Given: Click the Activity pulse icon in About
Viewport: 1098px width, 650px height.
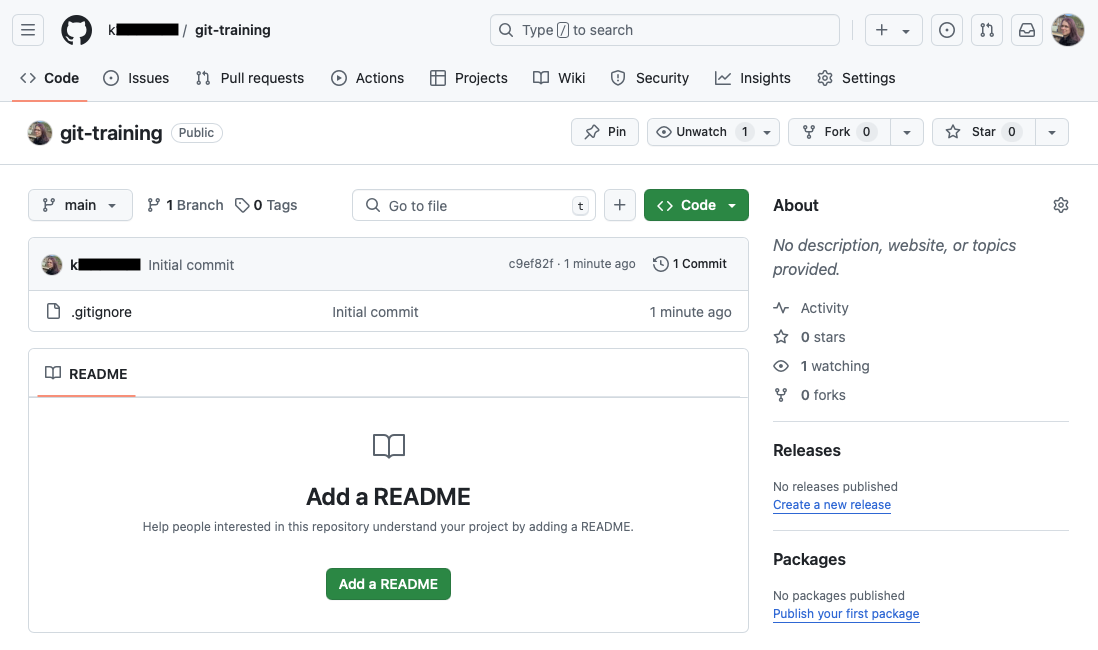Looking at the screenshot, I should coord(781,308).
